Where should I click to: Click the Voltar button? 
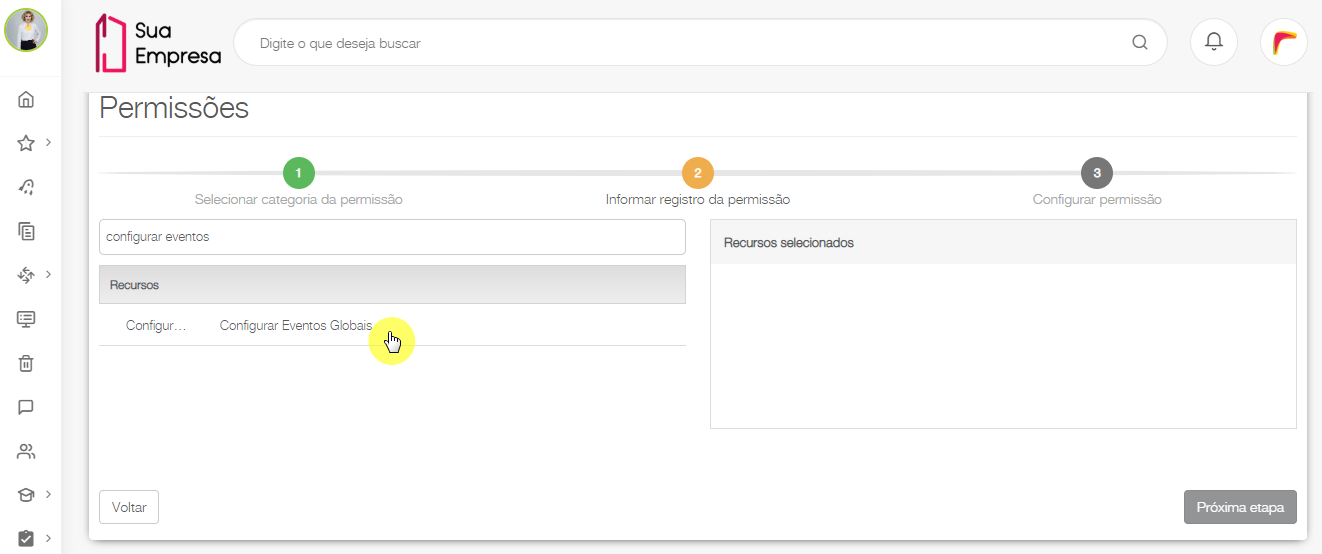tap(129, 507)
